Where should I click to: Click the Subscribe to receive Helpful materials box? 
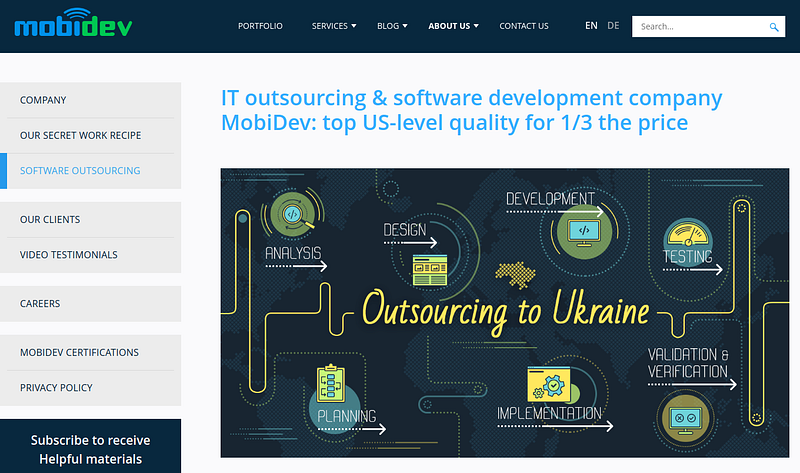click(90, 446)
